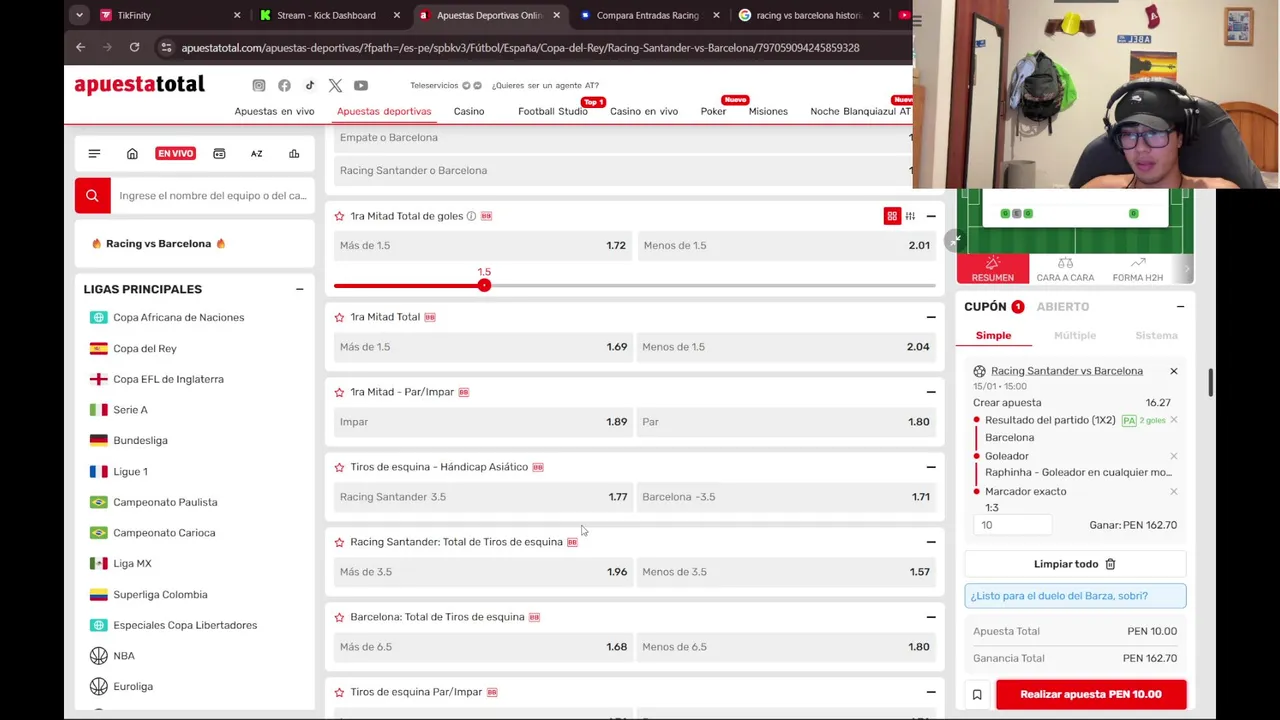The image size is (1280, 720).
Task: Star the Tiros de esquina Par/Impar market
Action: tap(340, 692)
